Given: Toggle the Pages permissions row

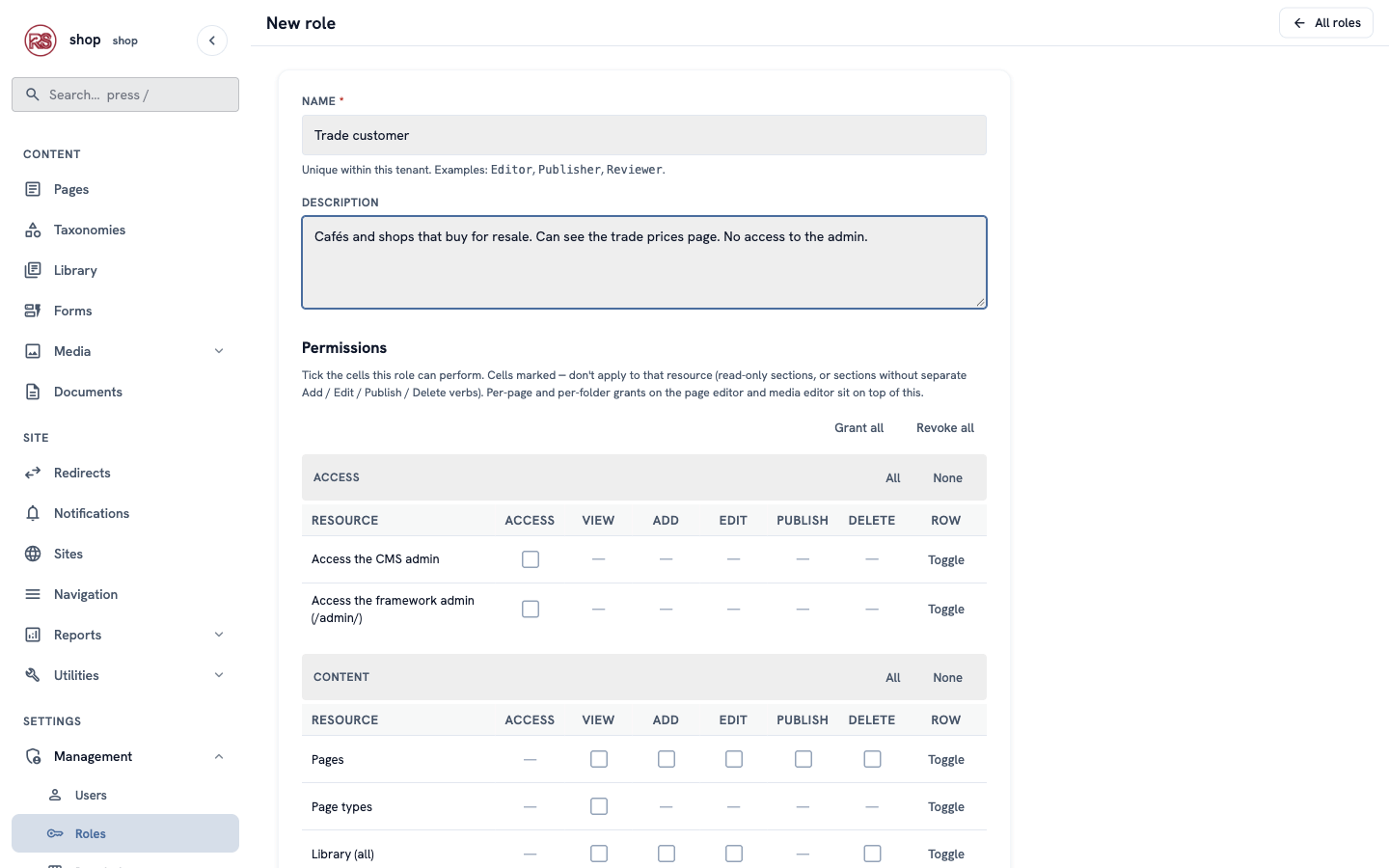Looking at the screenshot, I should pyautogui.click(x=946, y=760).
